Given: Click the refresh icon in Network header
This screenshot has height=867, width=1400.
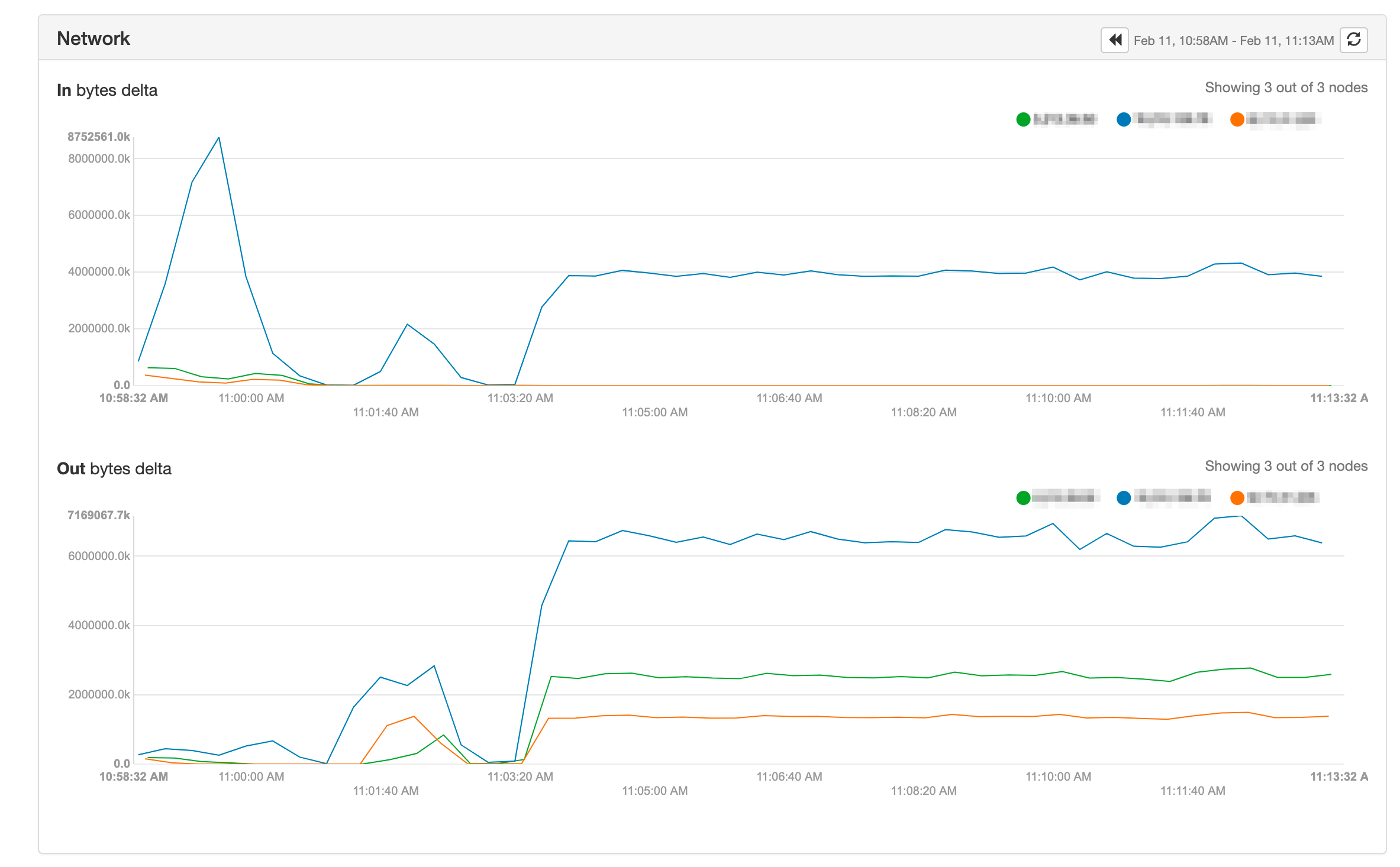Looking at the screenshot, I should click(1353, 40).
